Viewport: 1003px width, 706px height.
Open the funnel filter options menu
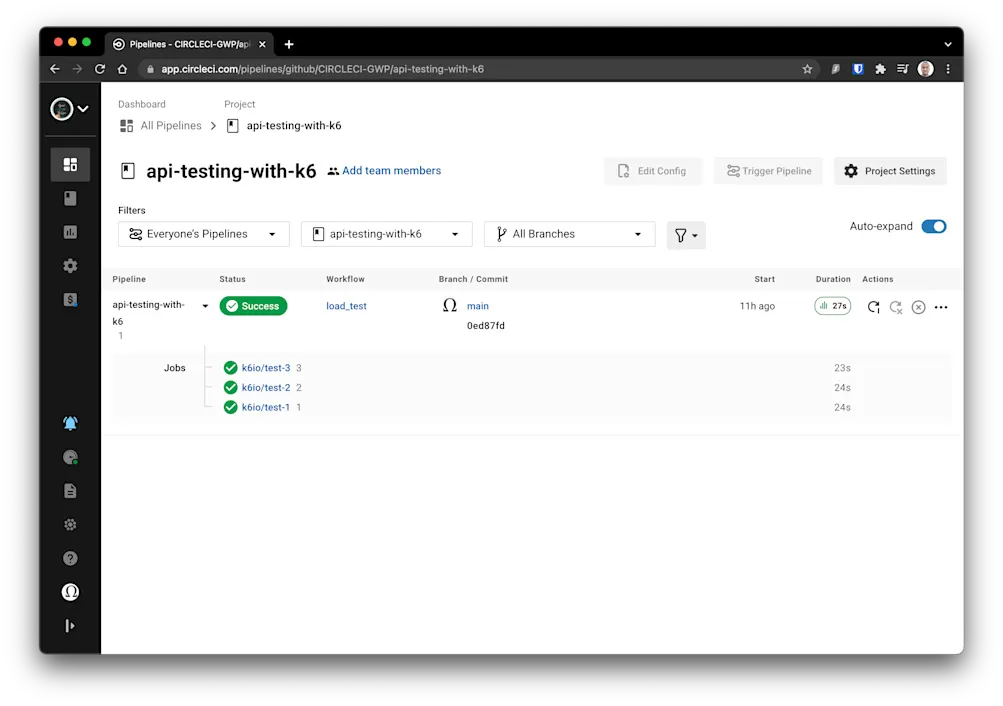pyautogui.click(x=686, y=235)
